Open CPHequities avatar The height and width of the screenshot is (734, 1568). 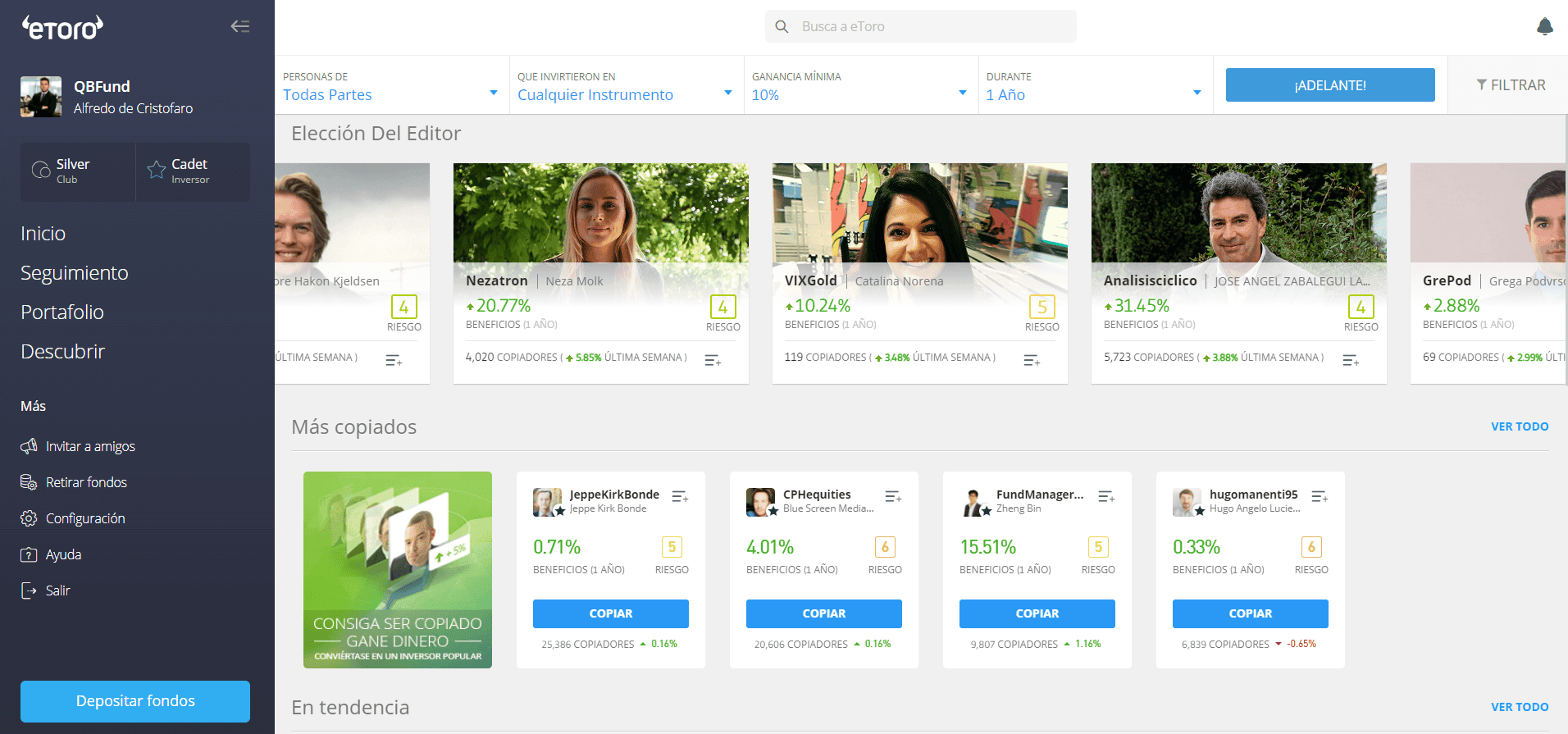761,502
